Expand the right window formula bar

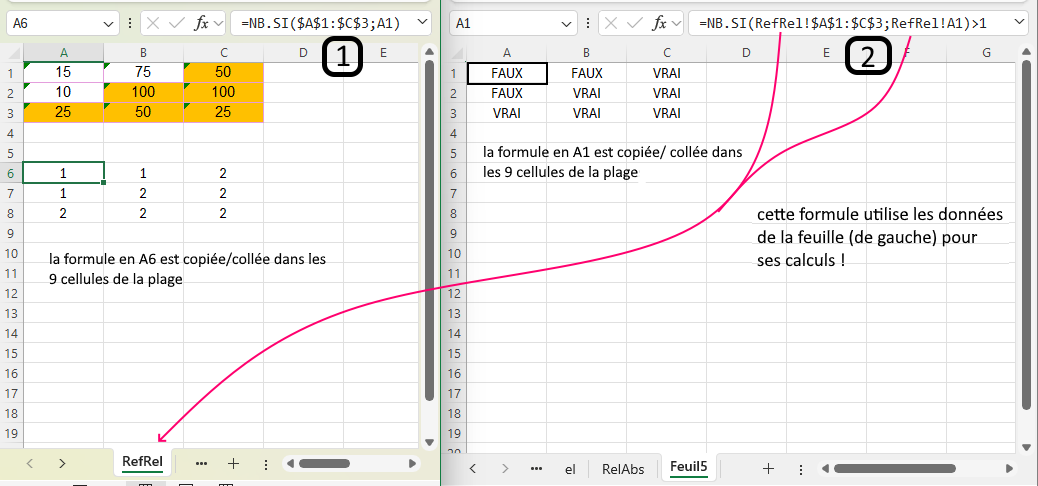tap(1018, 22)
